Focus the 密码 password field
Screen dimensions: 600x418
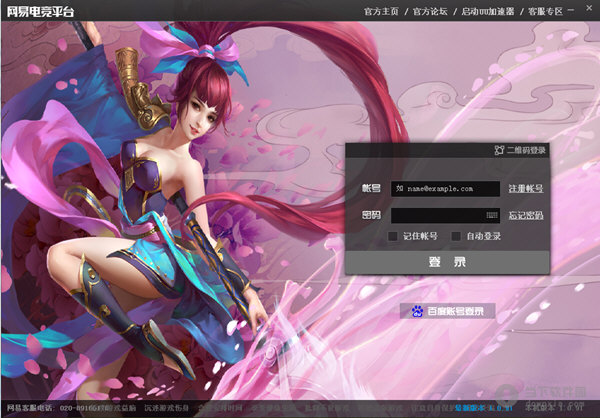445,216
